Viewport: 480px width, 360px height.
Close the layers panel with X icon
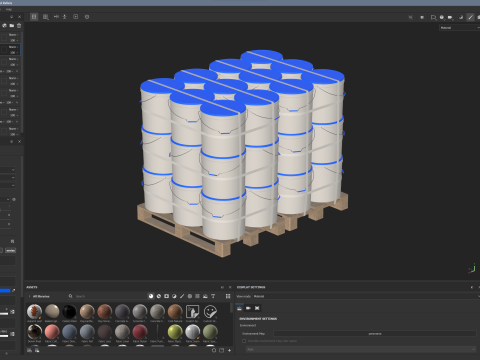point(19,17)
